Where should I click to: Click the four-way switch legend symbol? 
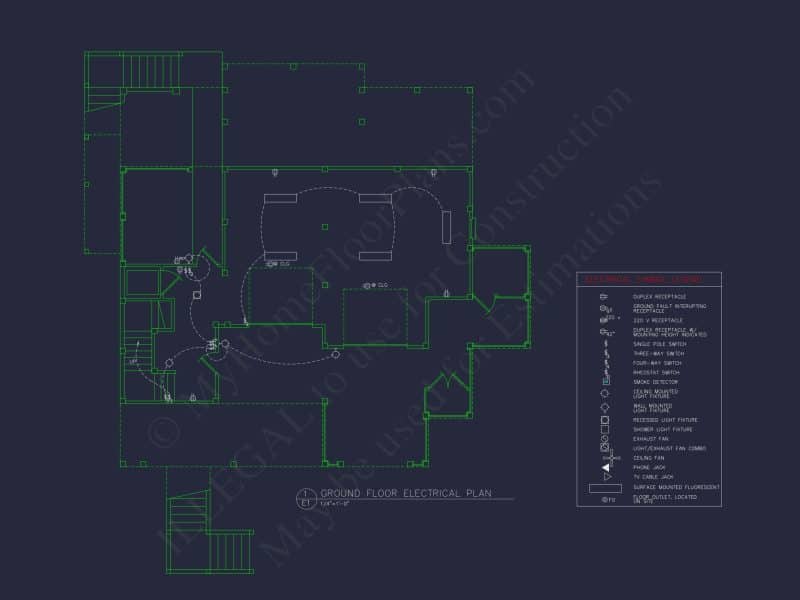607,363
